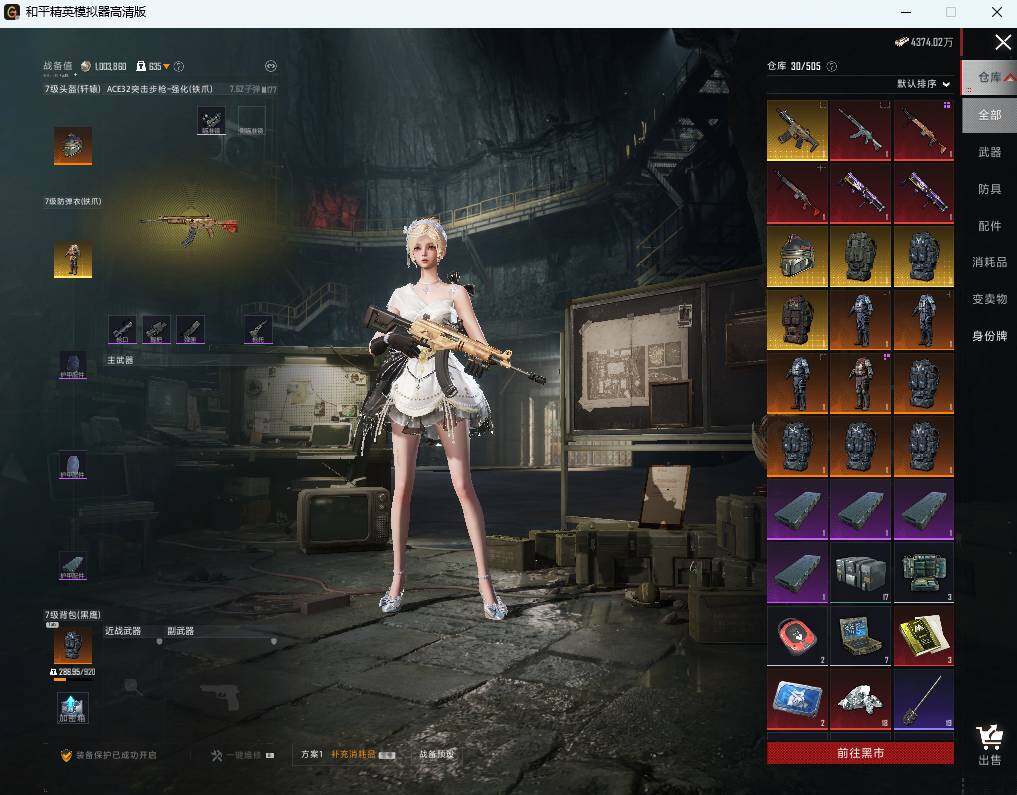The width and height of the screenshot is (1017, 795).
Task: Select the silver ore item in warehouse
Action: click(x=860, y=699)
